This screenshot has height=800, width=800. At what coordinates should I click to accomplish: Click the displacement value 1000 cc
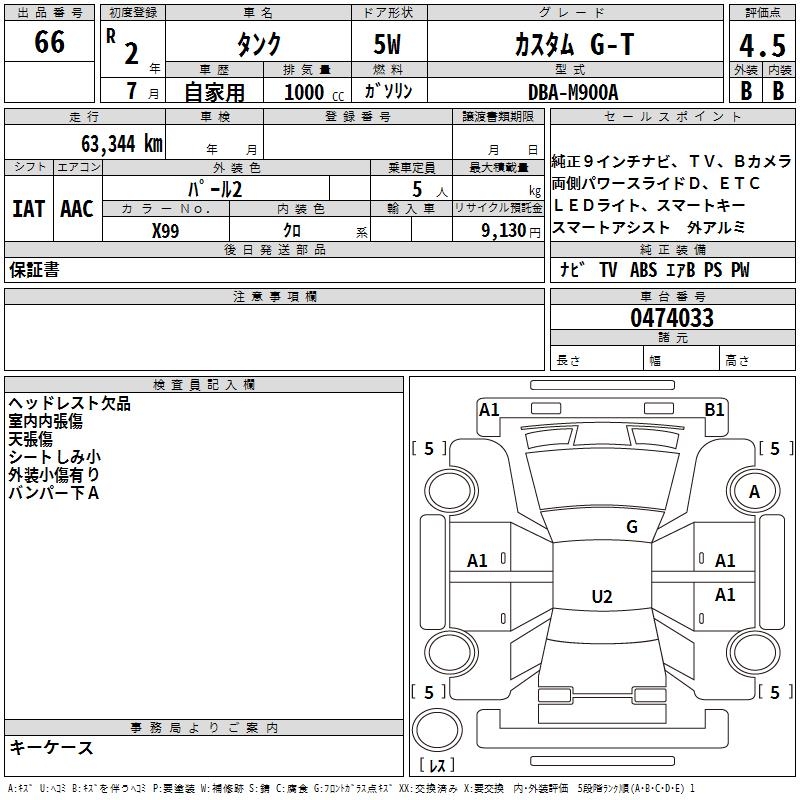click(x=314, y=92)
